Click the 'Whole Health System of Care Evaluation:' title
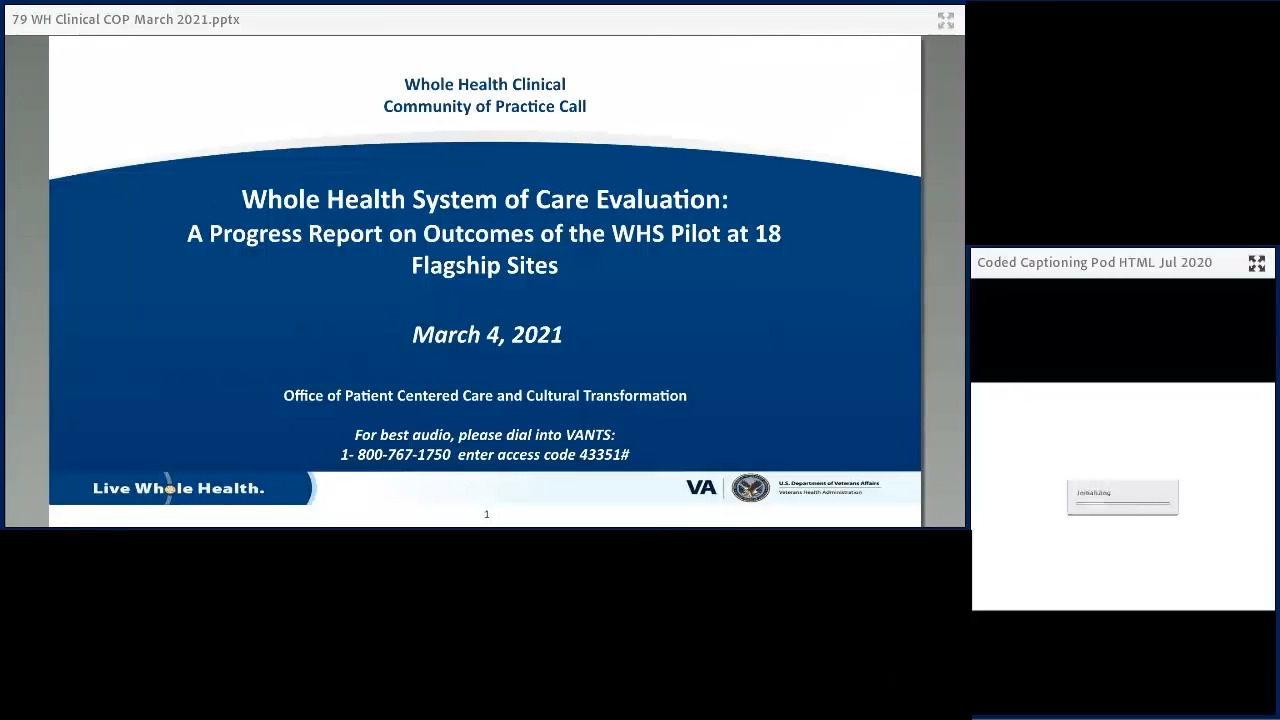Image resolution: width=1280 pixels, height=720 pixels. (485, 199)
